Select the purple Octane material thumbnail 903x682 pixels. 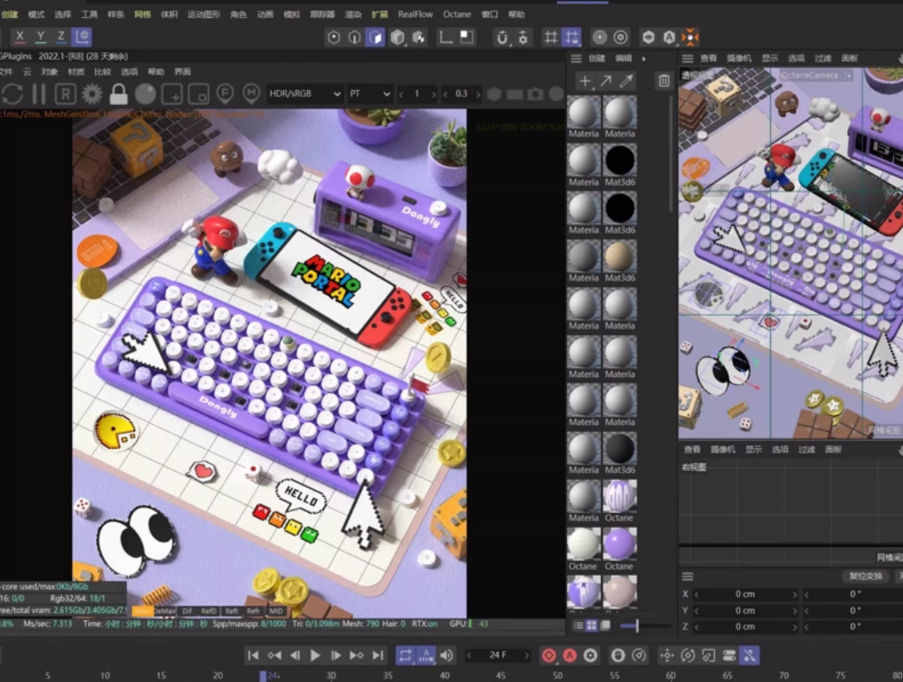619,544
